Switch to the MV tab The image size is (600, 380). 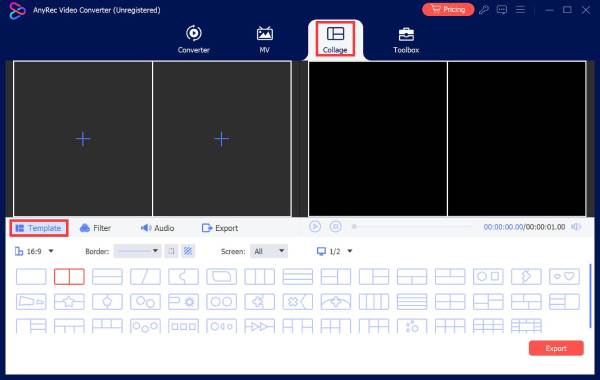(264, 39)
